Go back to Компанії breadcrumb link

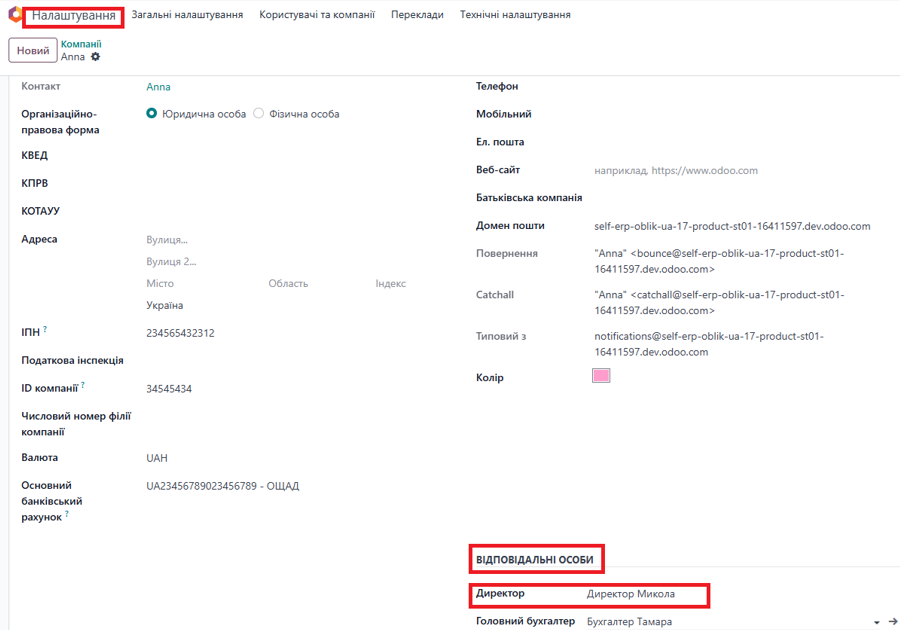tap(81, 44)
